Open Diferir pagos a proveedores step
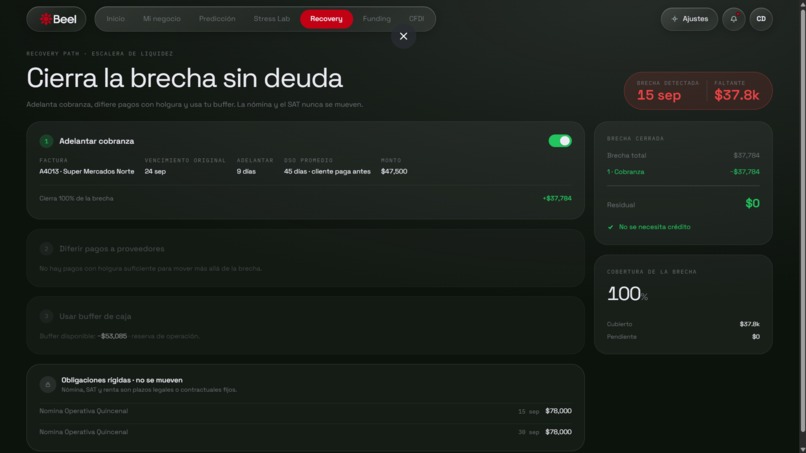The width and height of the screenshot is (806, 453). point(305,258)
